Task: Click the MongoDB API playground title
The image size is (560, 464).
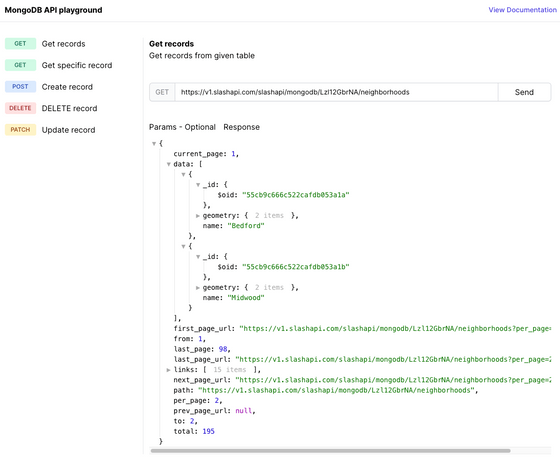Action: (53, 10)
